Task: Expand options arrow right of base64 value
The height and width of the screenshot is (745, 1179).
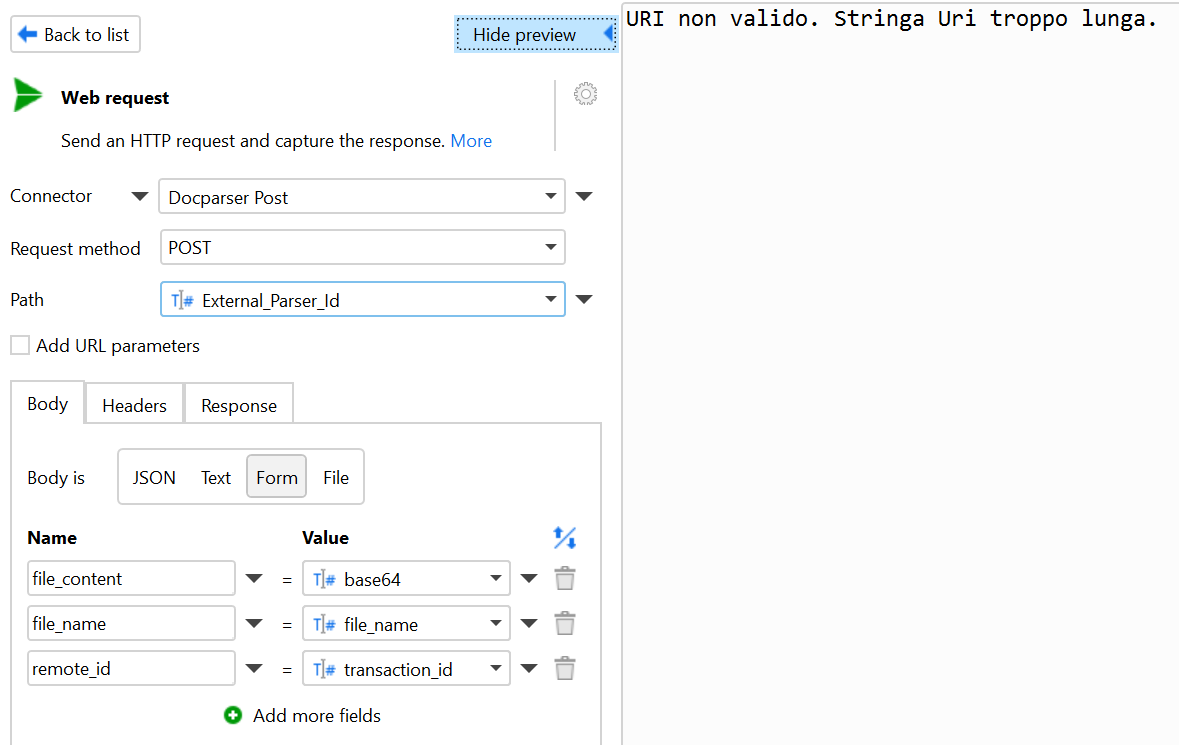Action: [x=529, y=578]
